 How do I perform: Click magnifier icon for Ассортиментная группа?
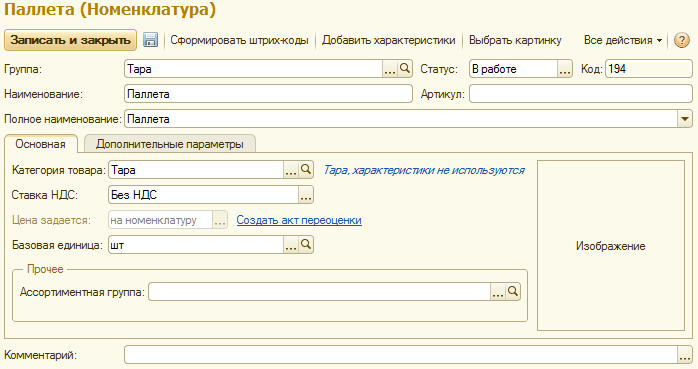tap(513, 292)
